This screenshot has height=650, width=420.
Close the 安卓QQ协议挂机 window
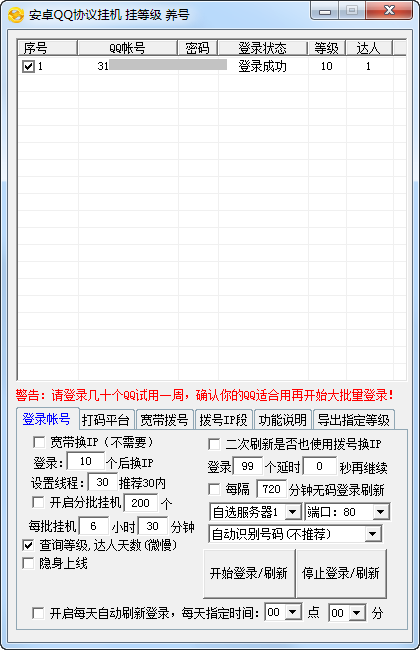[389, 11]
